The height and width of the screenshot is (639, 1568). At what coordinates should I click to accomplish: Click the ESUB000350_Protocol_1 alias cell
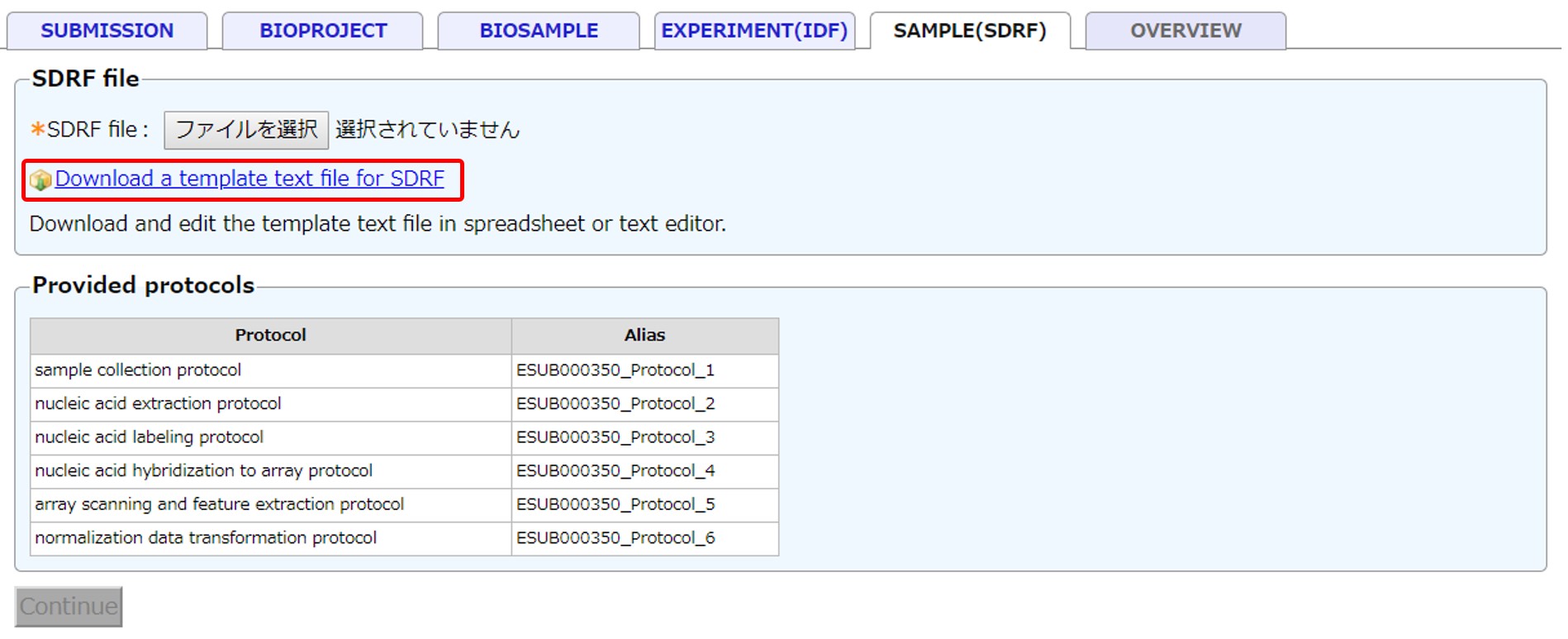point(615,370)
